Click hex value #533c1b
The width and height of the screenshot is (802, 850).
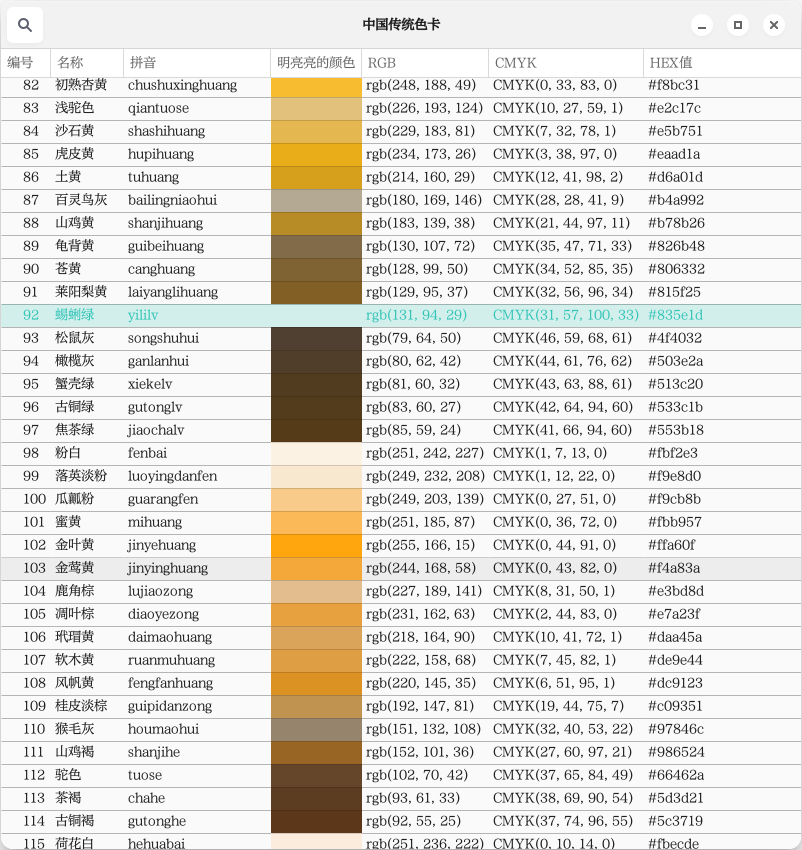675,407
